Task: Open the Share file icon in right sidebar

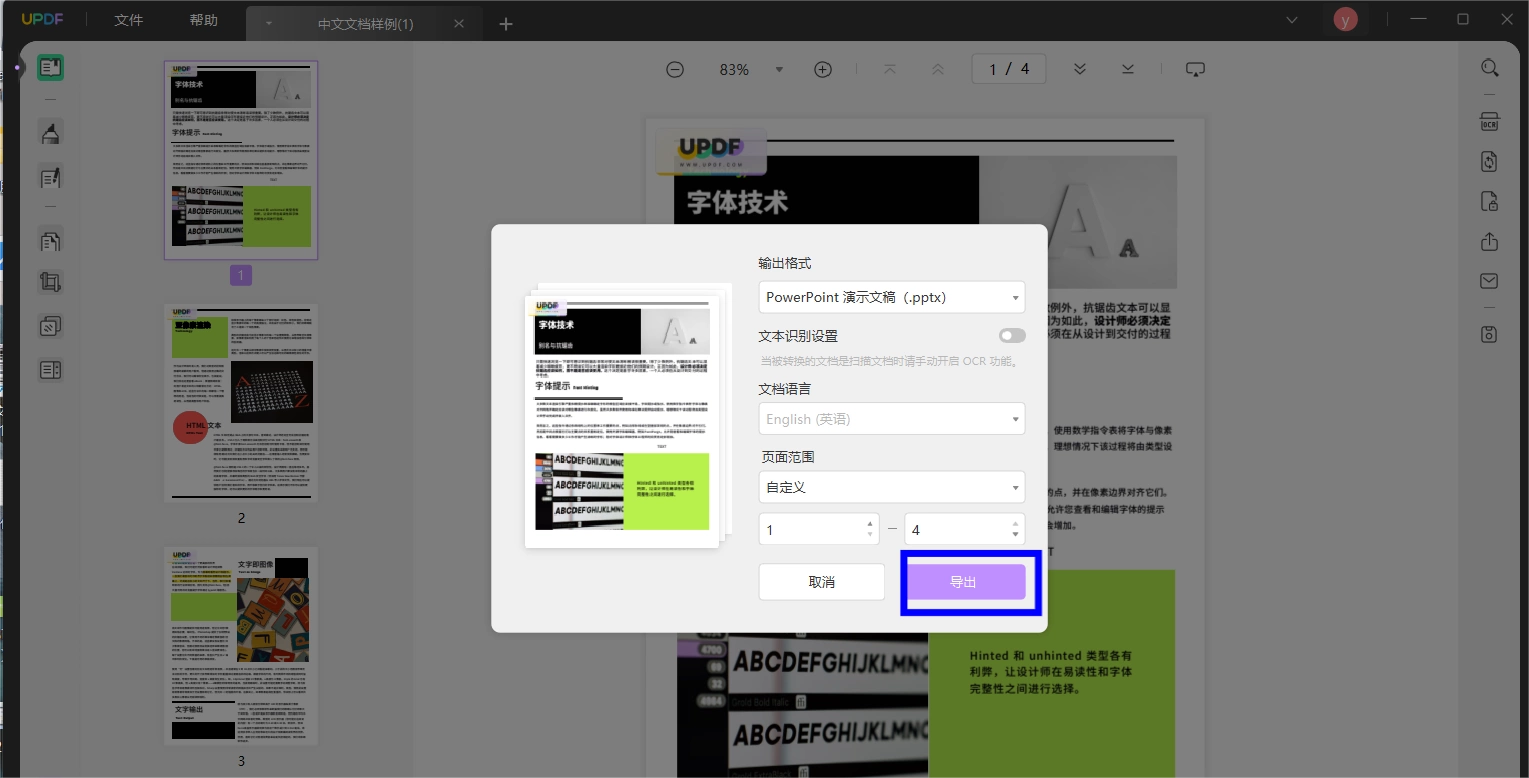Action: 1490,242
